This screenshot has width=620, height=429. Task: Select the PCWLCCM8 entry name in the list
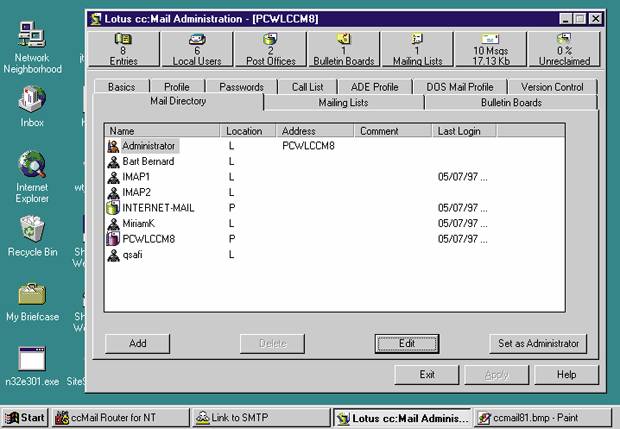pyautogui.click(x=149, y=239)
